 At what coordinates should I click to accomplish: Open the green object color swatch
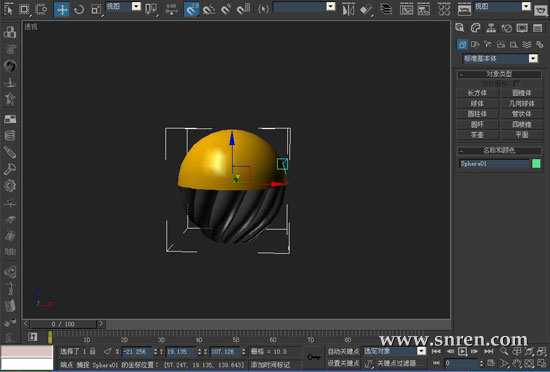pos(536,164)
